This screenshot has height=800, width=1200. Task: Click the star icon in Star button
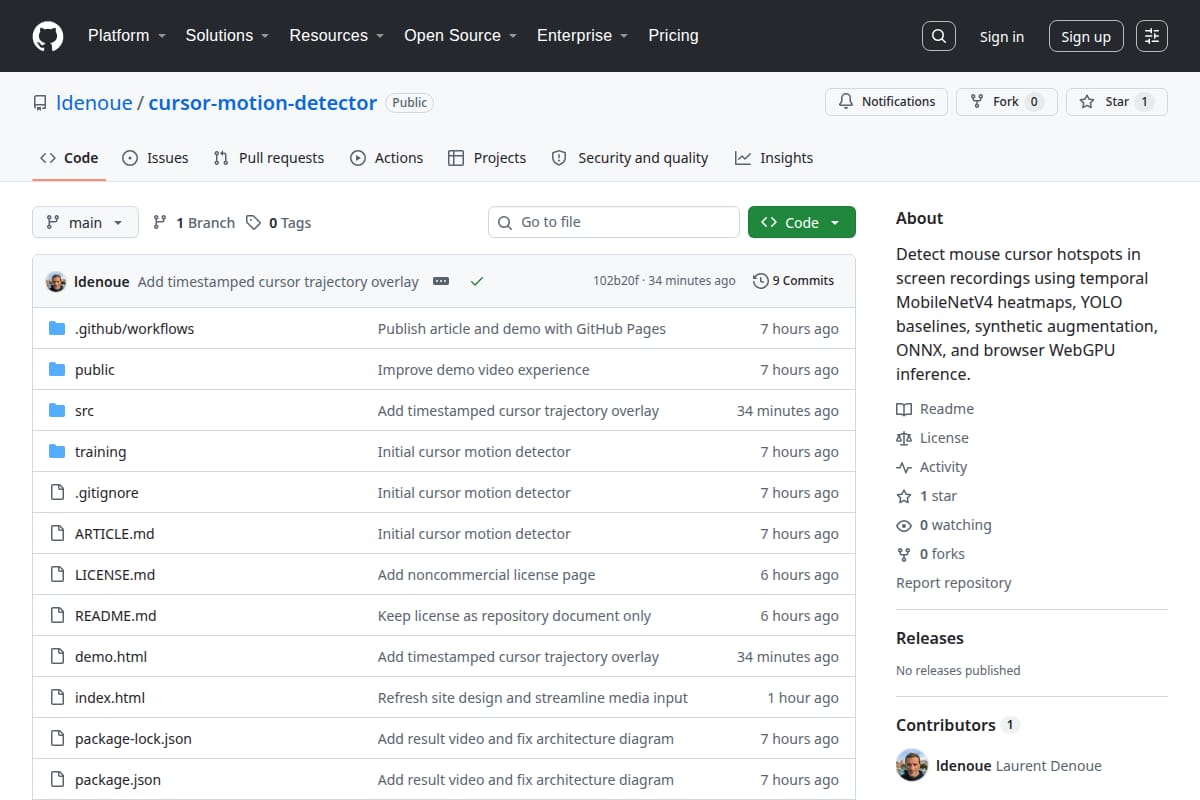tap(1087, 102)
